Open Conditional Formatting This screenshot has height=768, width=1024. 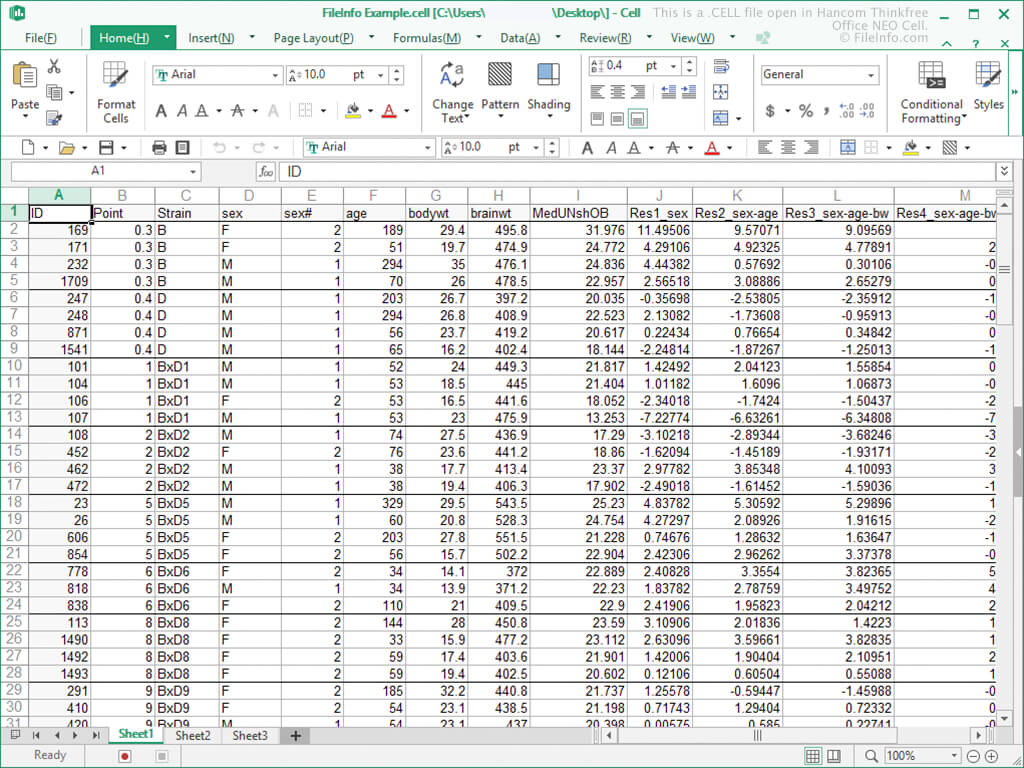point(931,93)
